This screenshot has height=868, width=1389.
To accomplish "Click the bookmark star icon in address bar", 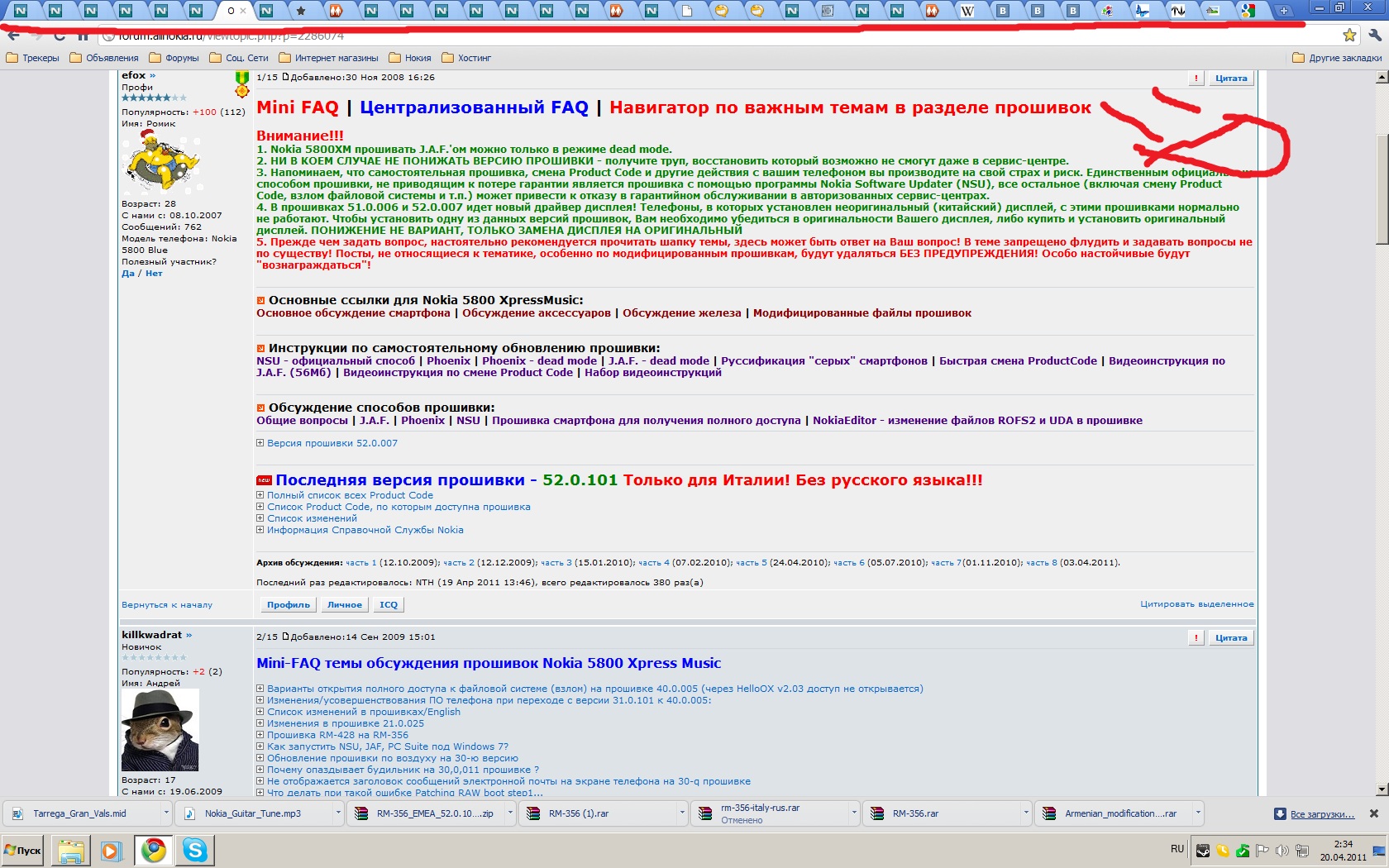I will coord(1349,35).
